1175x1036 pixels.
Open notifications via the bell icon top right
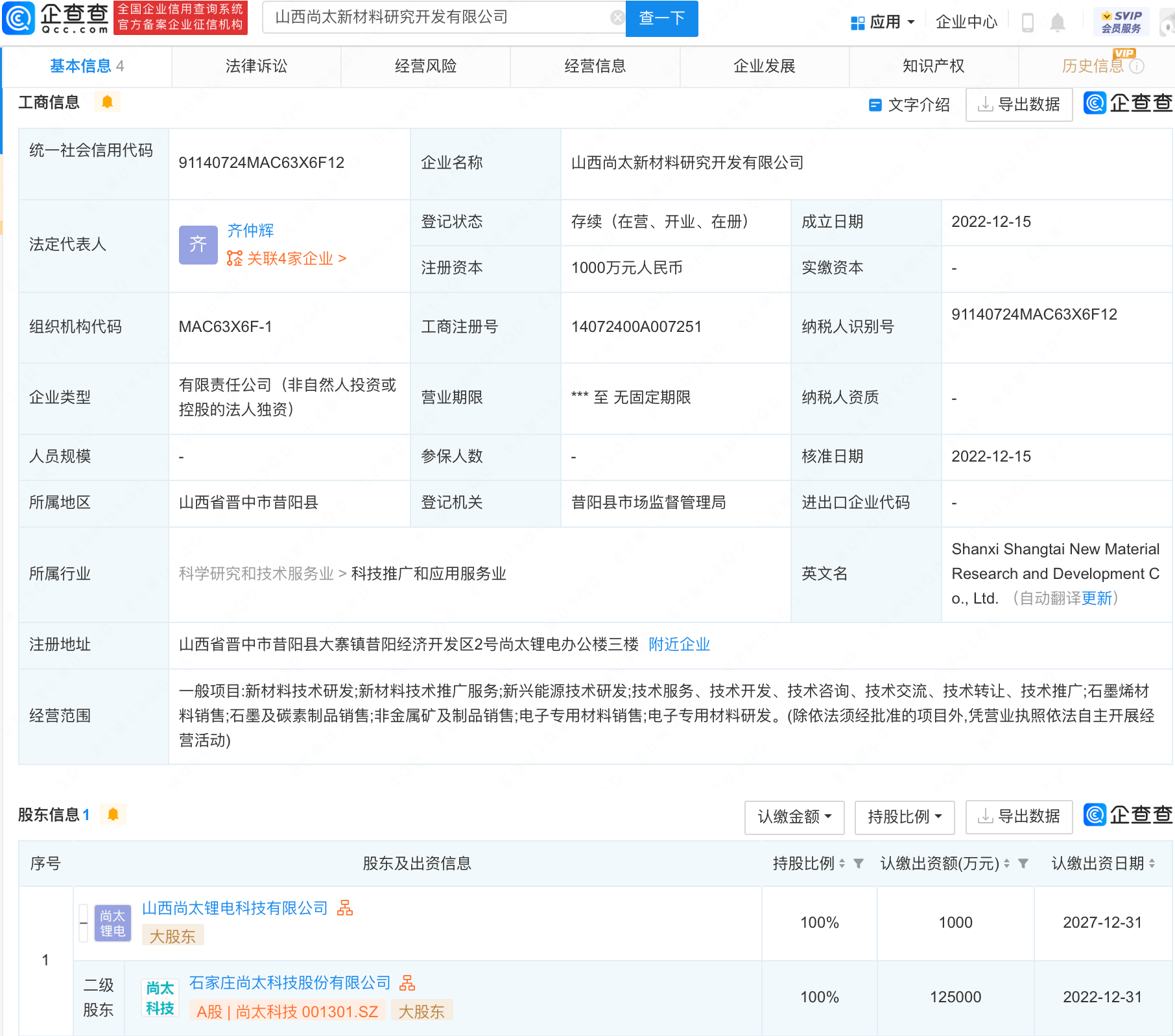[1058, 21]
